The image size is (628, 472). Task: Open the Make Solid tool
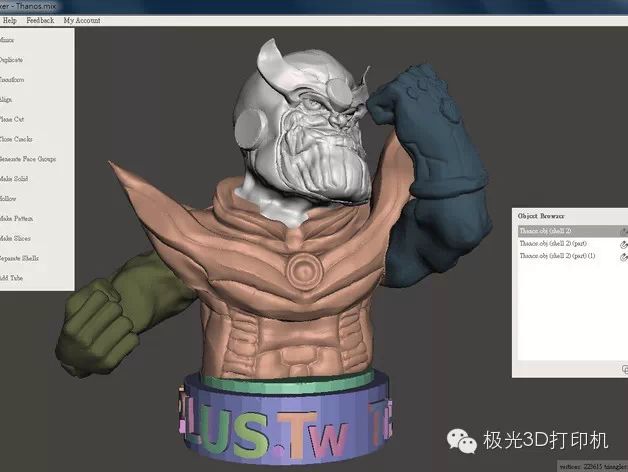(x=14, y=179)
